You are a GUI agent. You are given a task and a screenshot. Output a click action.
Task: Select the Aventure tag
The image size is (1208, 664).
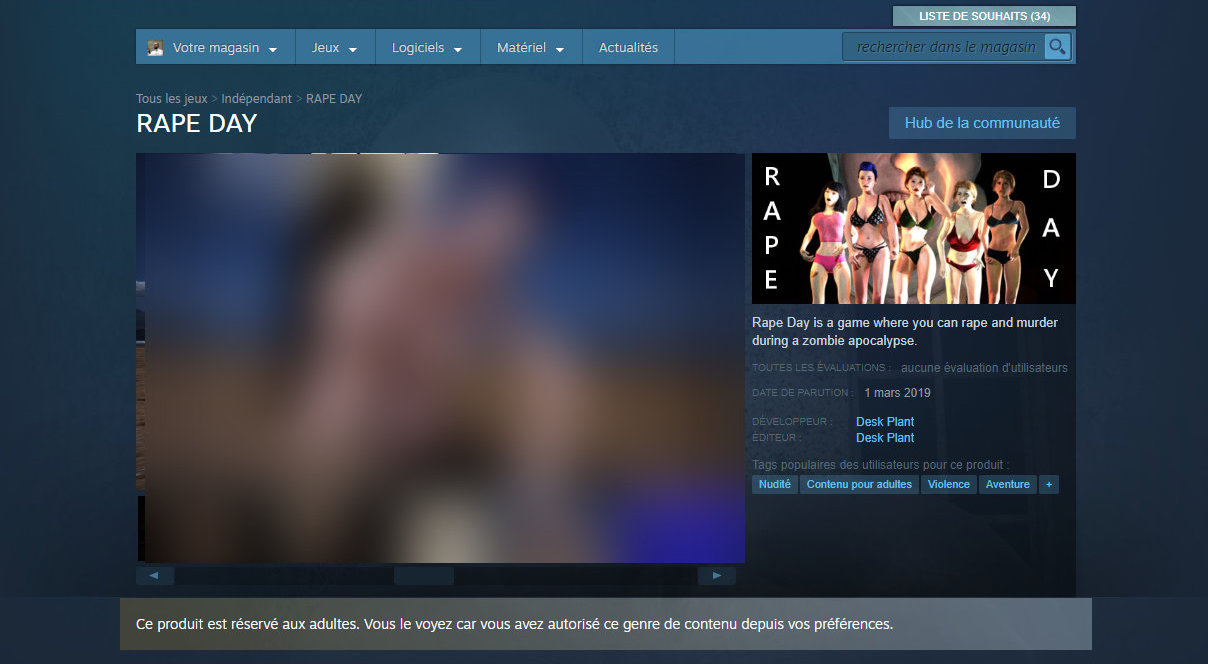(1007, 484)
